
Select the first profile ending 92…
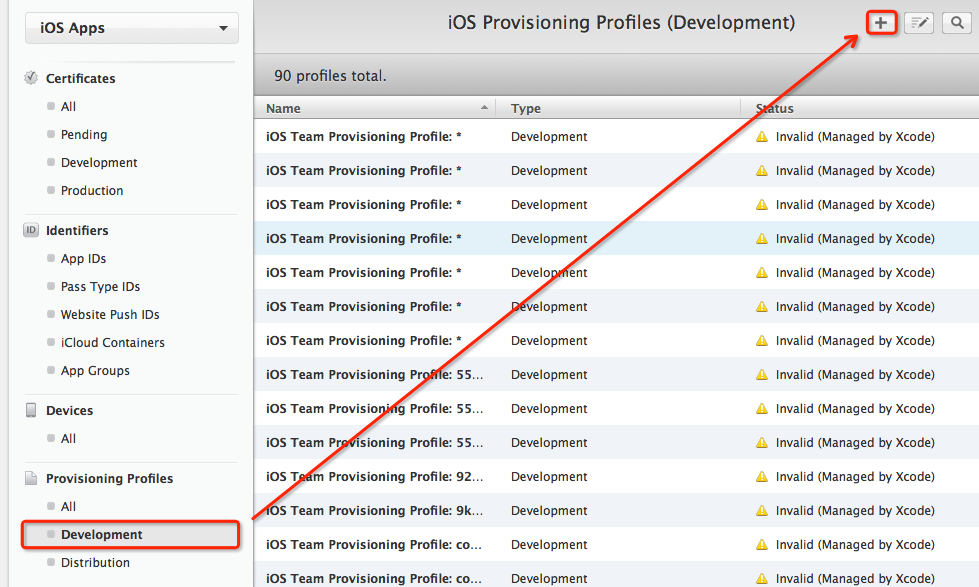(374, 476)
